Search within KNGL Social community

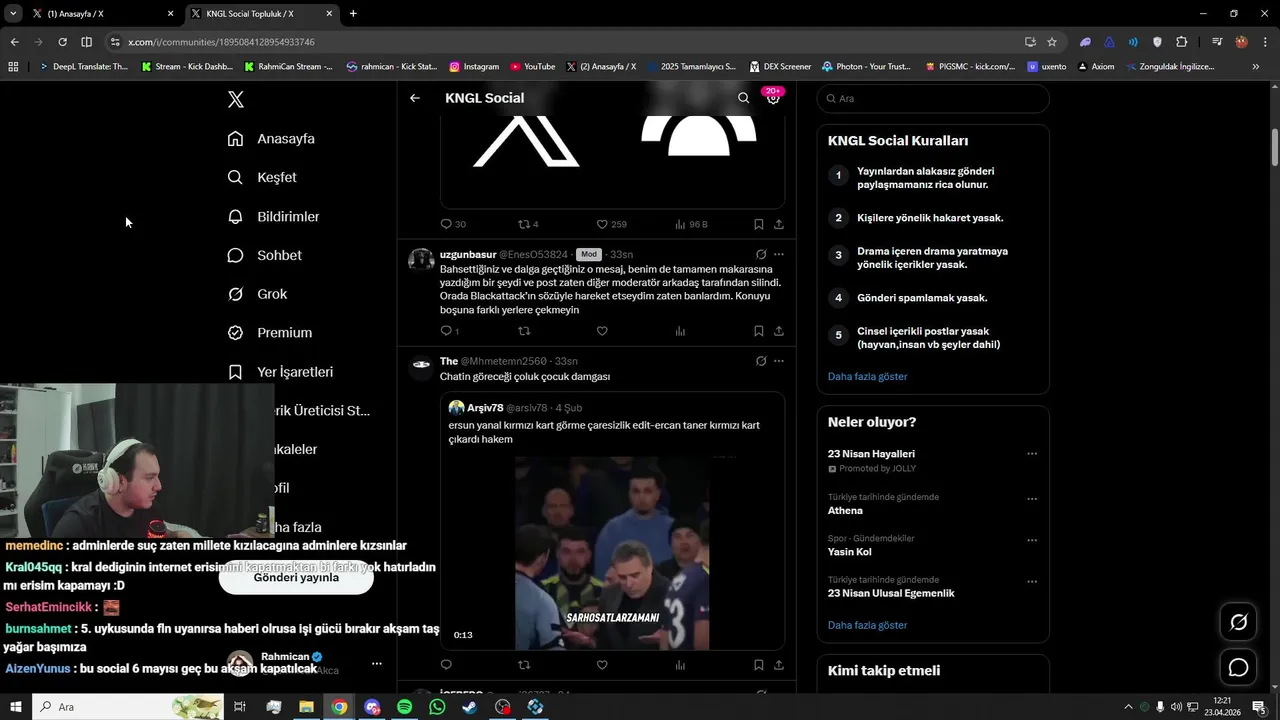click(743, 98)
